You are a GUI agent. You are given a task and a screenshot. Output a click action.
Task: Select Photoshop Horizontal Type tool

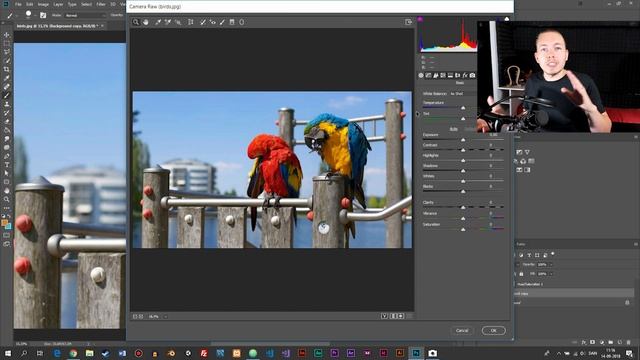pyautogui.click(x=7, y=165)
